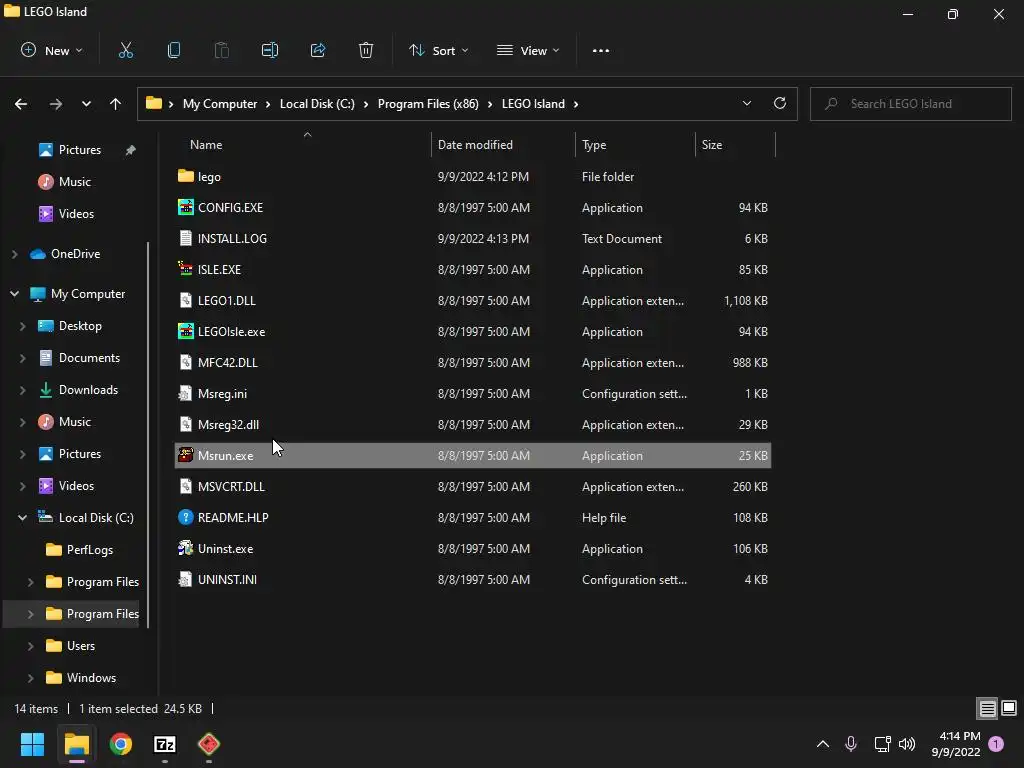
Task: Collapse the My Computer tree node
Action: (x=14, y=294)
